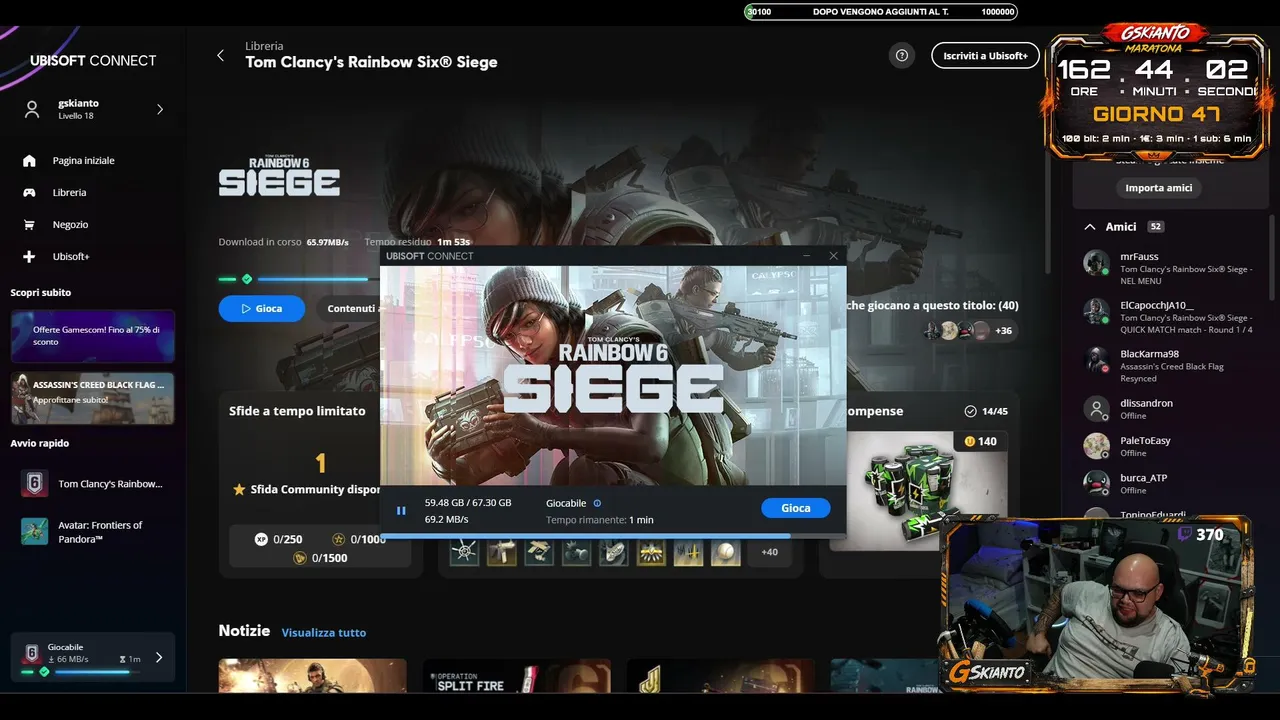Collapse the Amici friends list
This screenshot has width=1280, height=720.
1090,227
